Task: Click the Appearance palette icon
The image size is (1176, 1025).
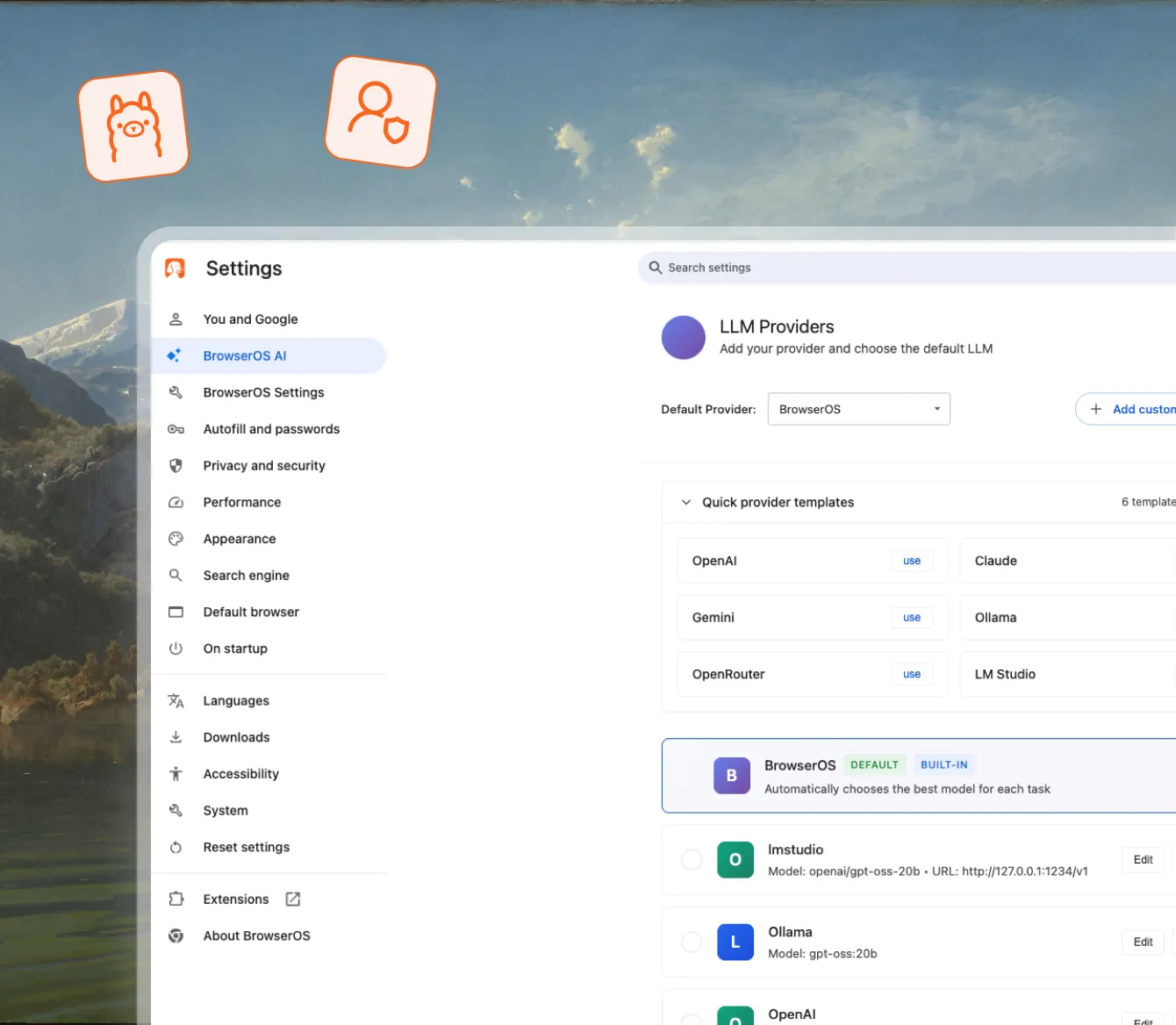Action: click(176, 538)
